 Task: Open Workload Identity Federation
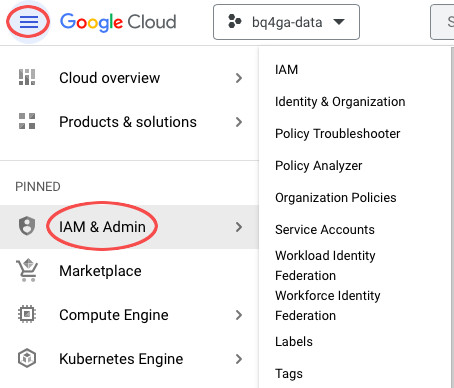click(x=325, y=266)
